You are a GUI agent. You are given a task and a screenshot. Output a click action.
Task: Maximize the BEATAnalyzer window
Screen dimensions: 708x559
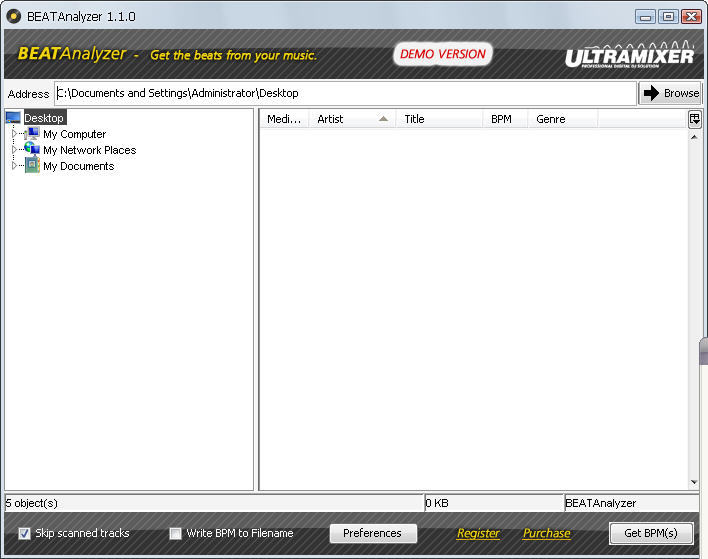[668, 17]
